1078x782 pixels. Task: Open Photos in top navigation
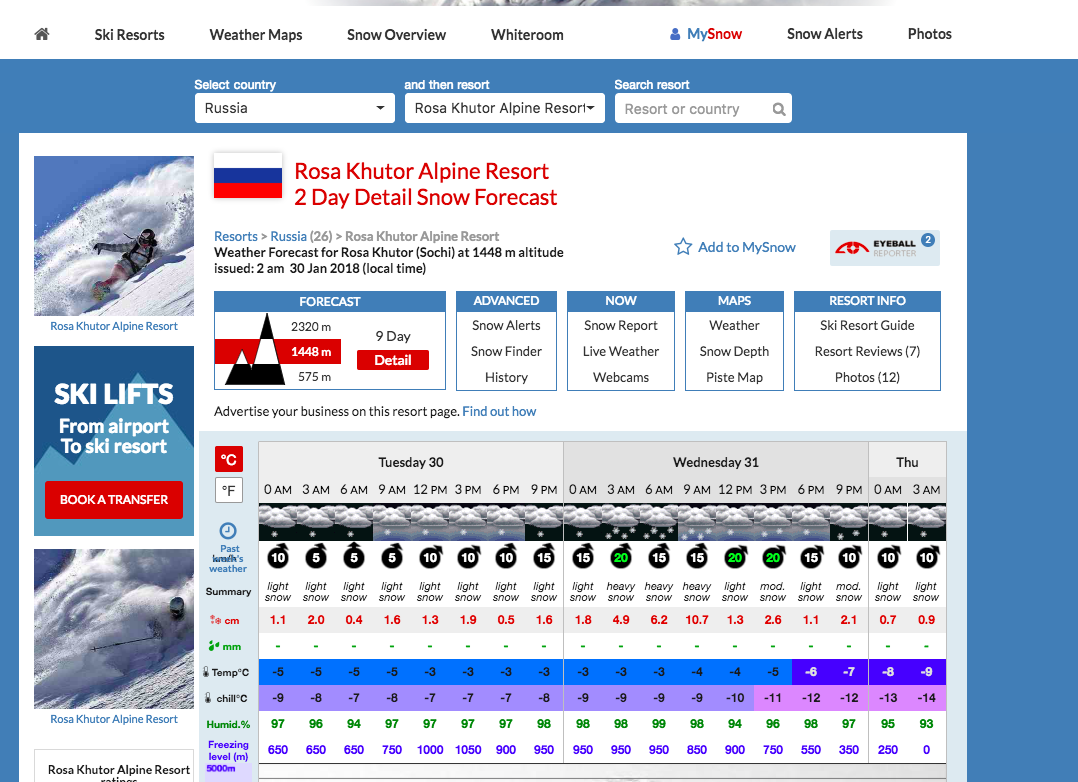[x=930, y=34]
